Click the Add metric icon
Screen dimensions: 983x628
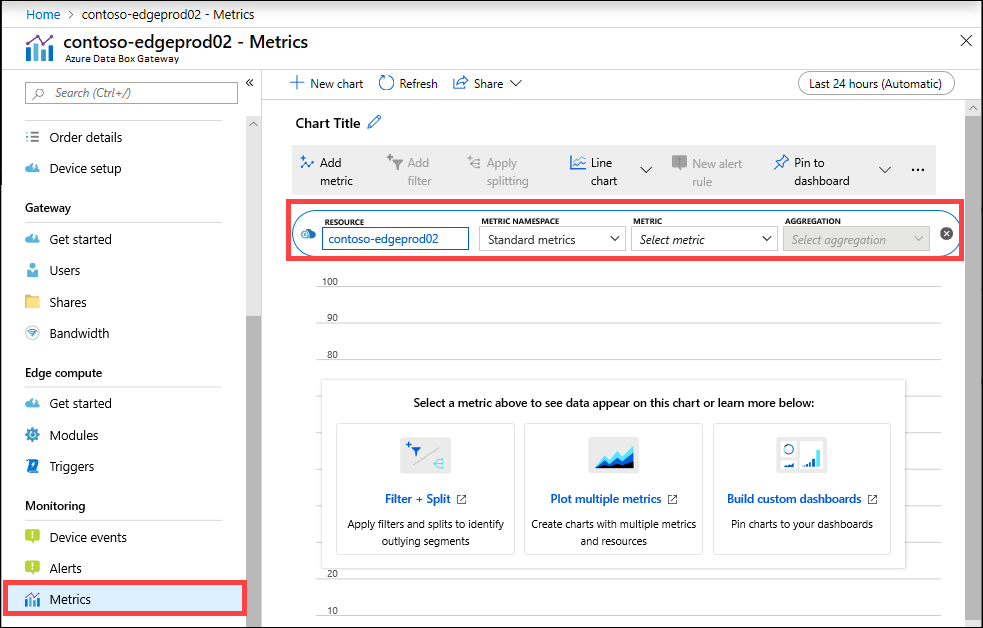(x=307, y=162)
